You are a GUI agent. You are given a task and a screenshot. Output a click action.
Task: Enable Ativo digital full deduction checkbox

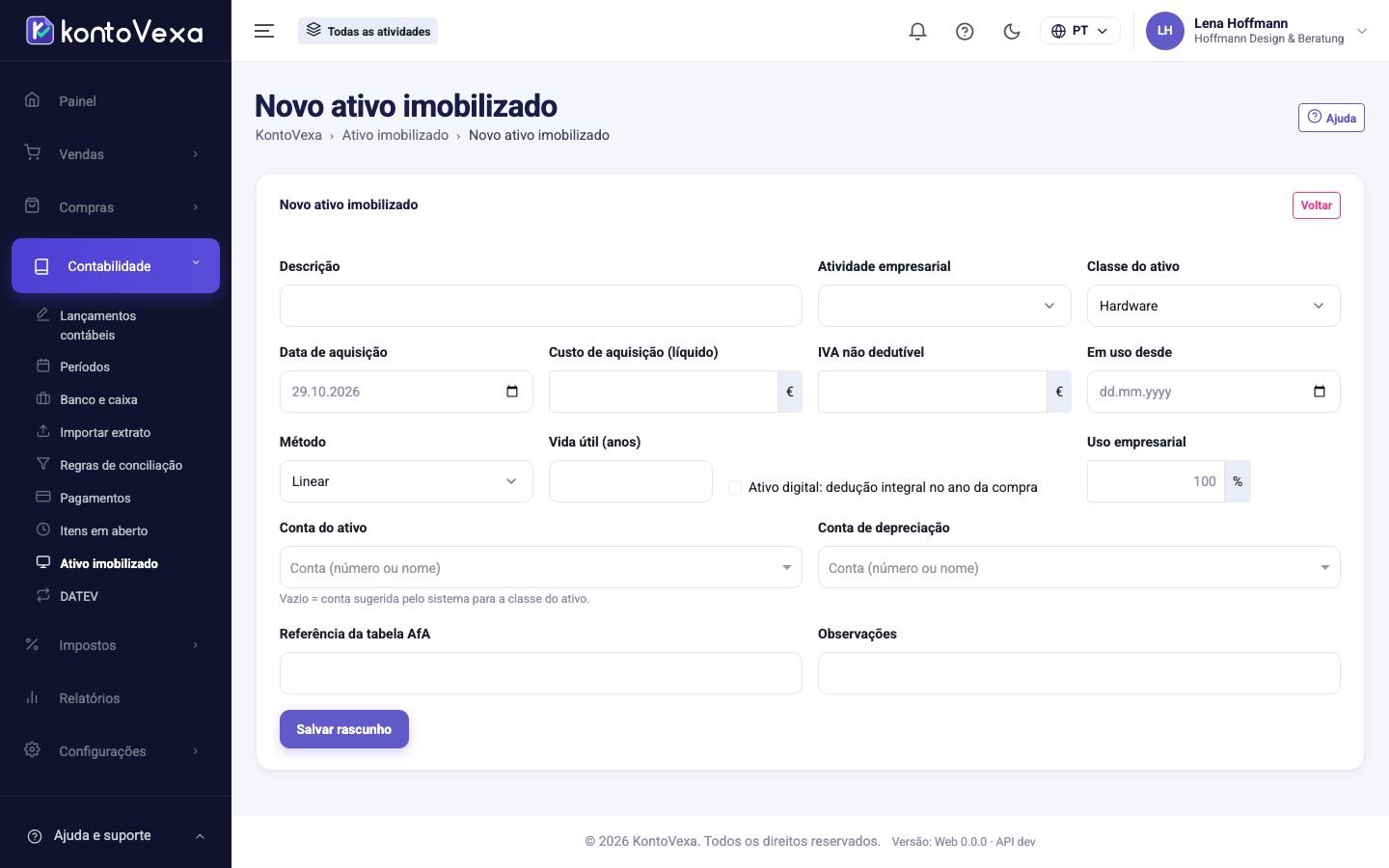pyautogui.click(x=735, y=487)
